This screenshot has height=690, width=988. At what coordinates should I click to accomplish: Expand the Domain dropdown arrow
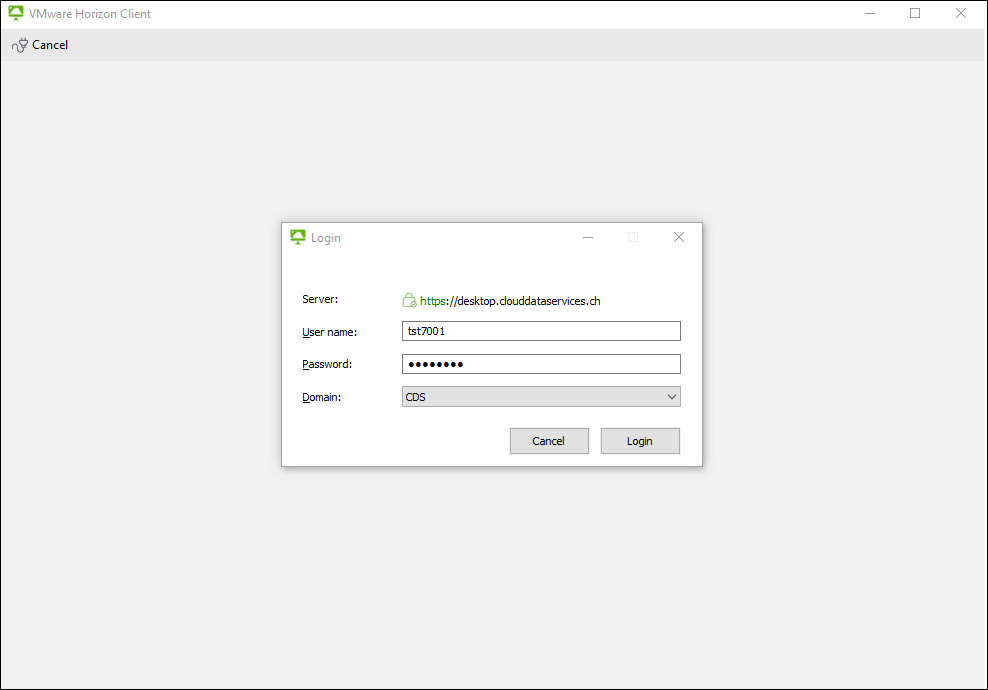pyautogui.click(x=671, y=397)
